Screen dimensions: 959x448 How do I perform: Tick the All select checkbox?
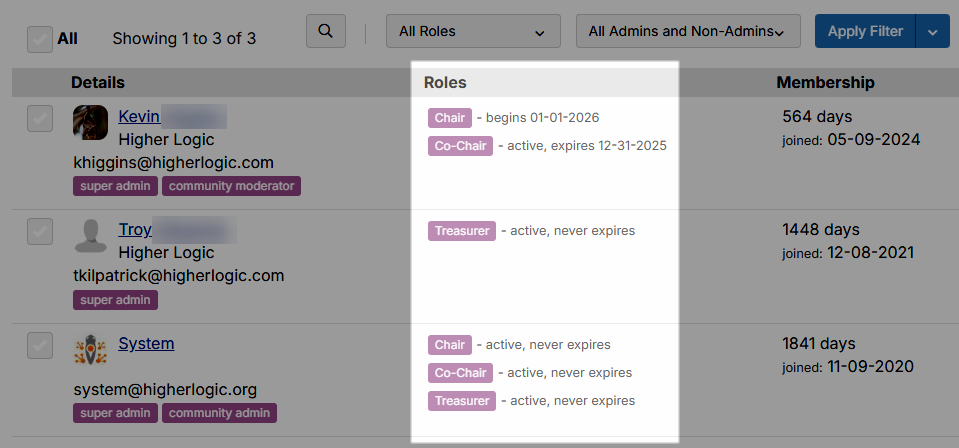(40, 40)
